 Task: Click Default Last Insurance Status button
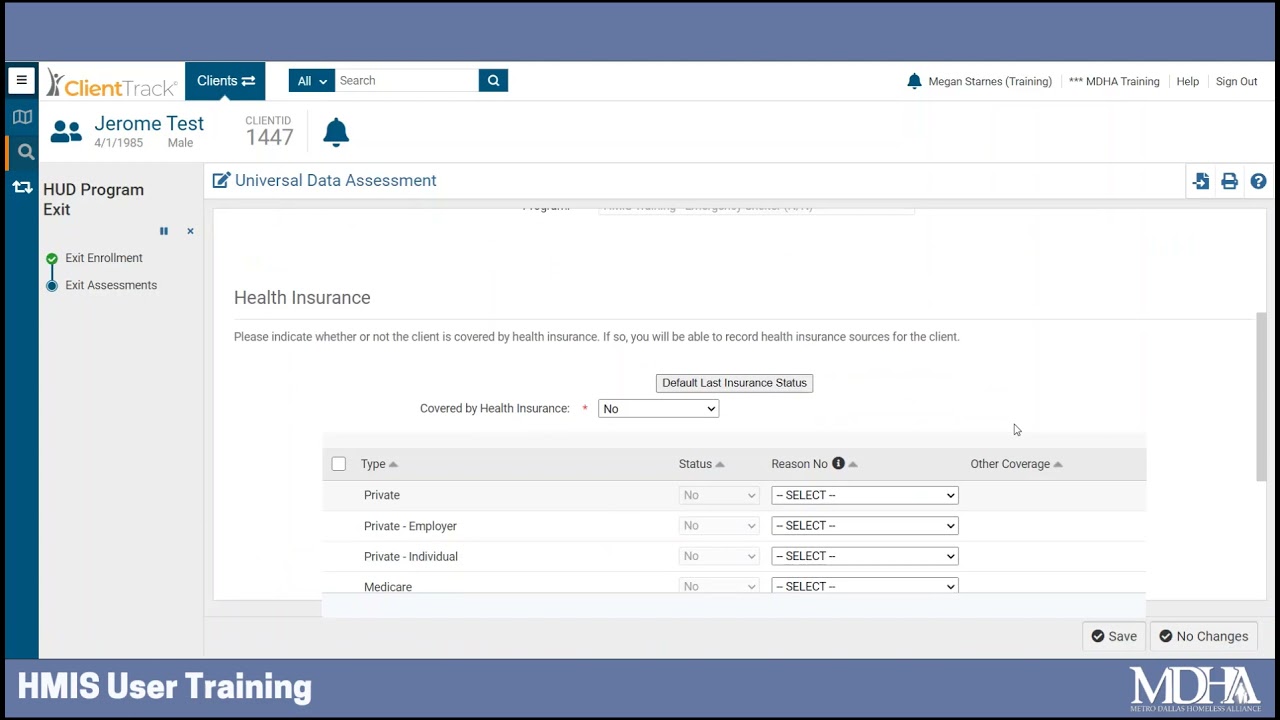click(x=734, y=383)
